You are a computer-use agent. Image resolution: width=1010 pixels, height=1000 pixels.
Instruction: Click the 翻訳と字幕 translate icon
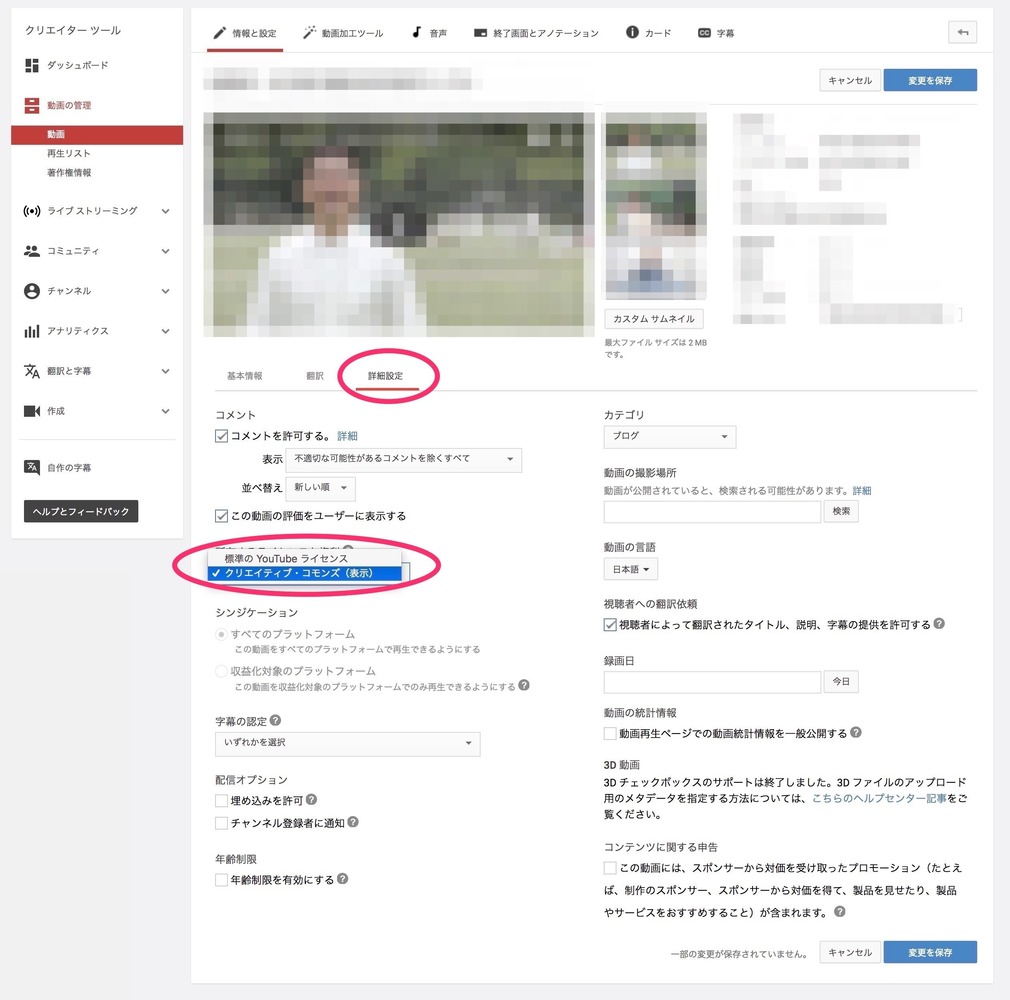[x=32, y=371]
